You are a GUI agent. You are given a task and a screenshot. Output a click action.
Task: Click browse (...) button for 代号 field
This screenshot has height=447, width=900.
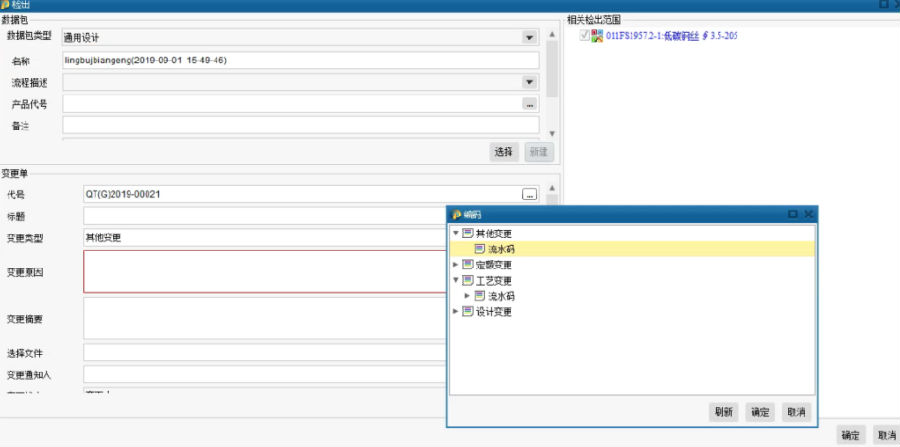[x=529, y=194]
